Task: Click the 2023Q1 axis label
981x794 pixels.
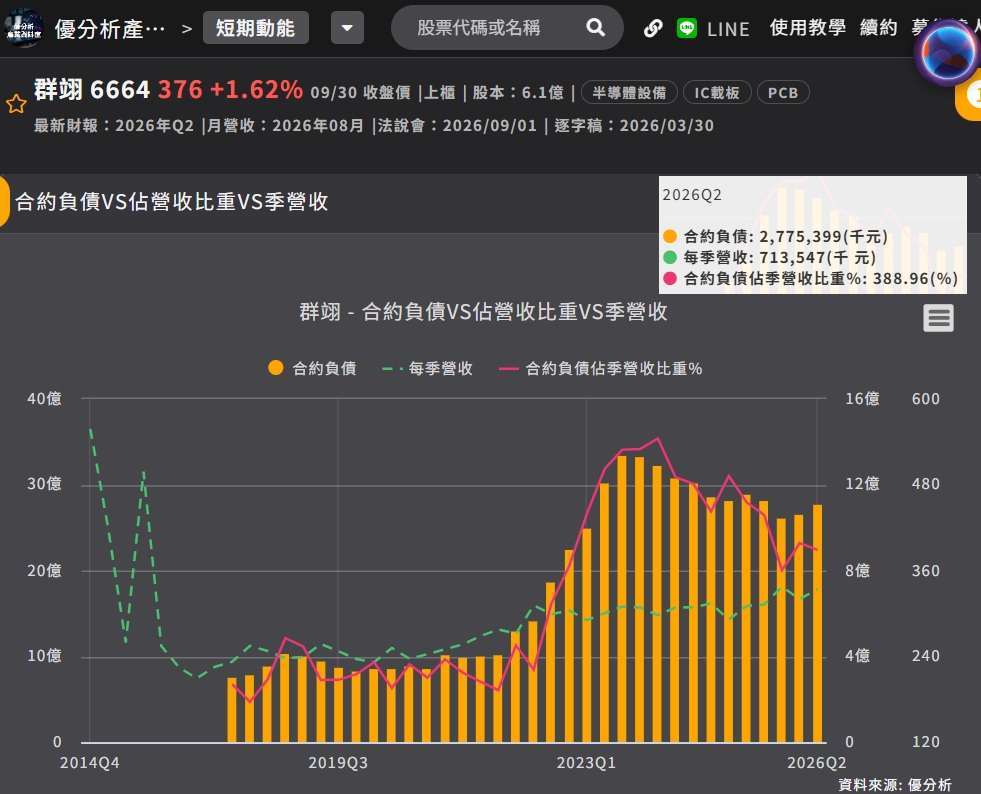Action: pos(586,763)
